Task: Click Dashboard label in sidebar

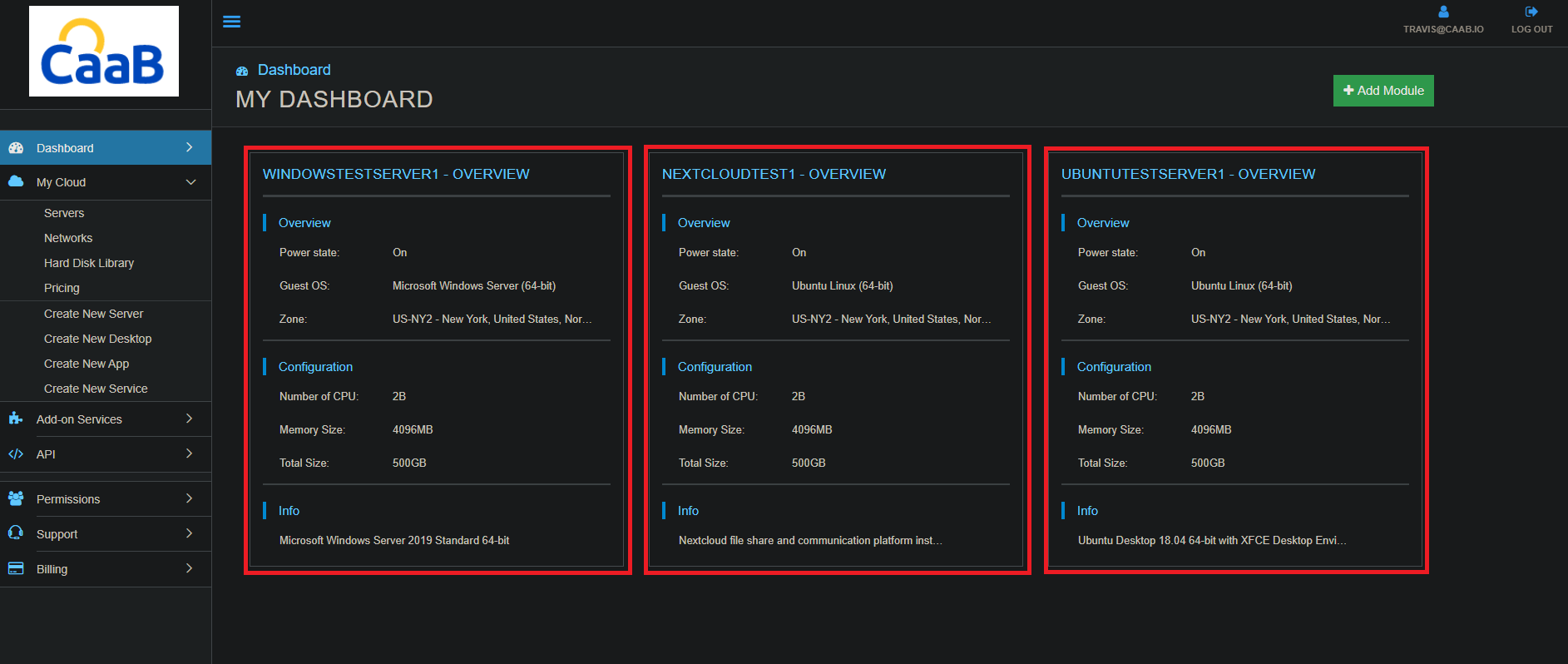Action: 65,148
